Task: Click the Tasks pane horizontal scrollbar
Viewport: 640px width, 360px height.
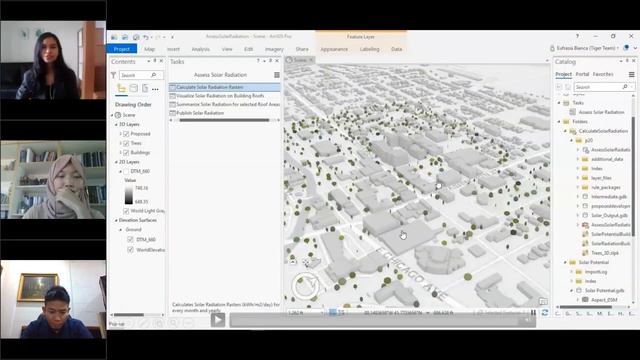Action: pyautogui.click(x=224, y=120)
